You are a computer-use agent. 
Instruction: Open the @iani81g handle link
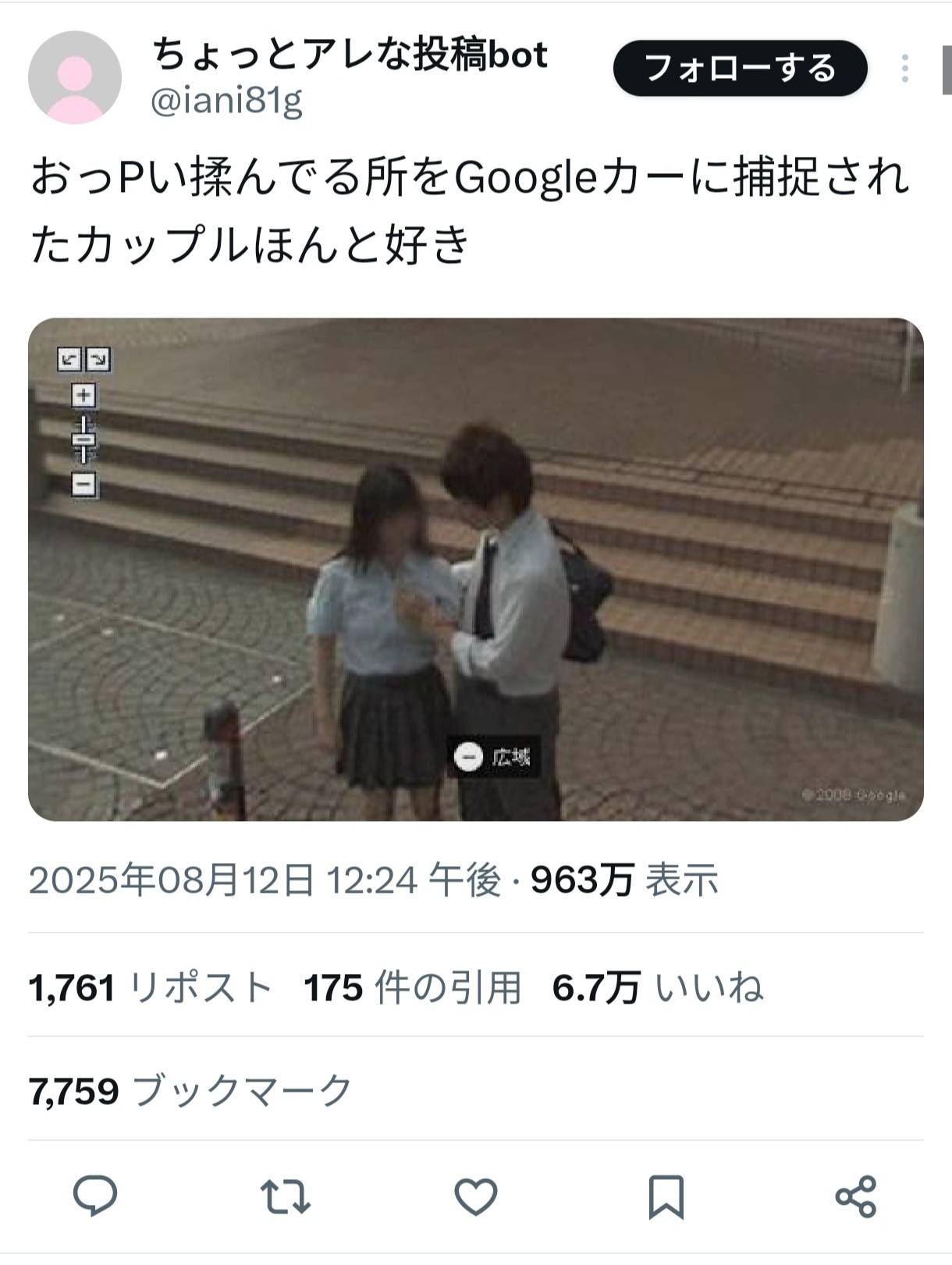point(226,101)
